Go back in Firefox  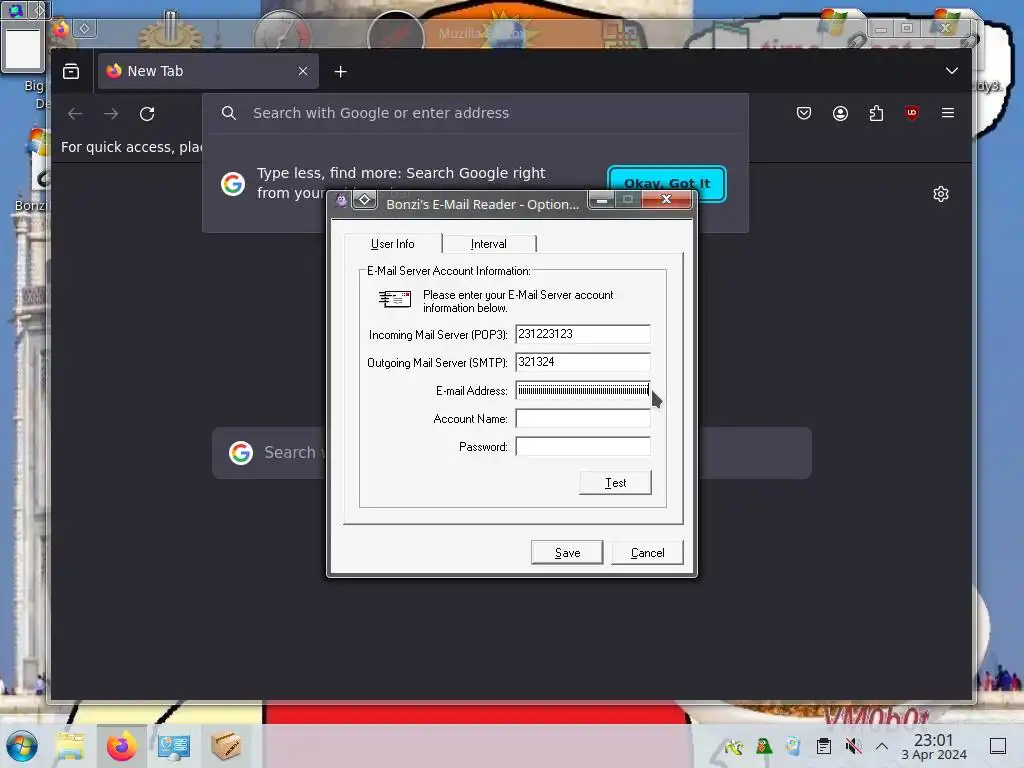pos(75,114)
